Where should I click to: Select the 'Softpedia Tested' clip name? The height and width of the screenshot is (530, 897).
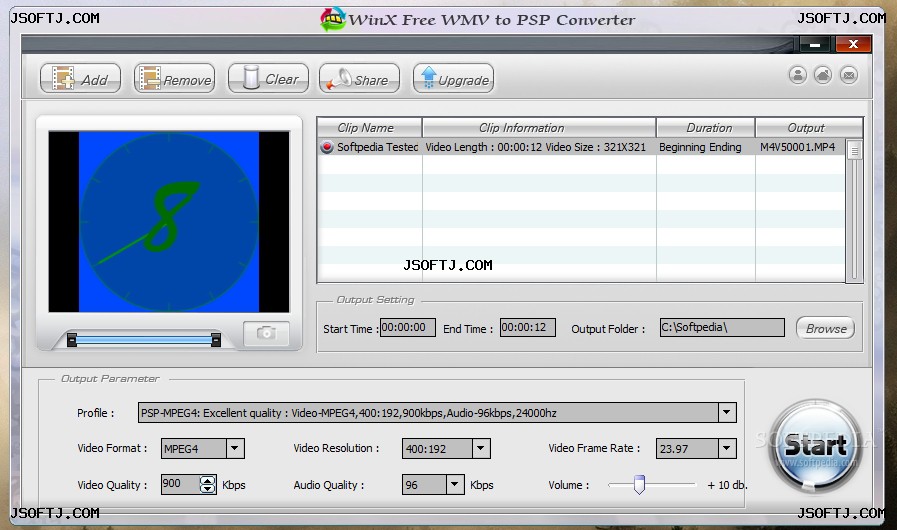(378, 147)
